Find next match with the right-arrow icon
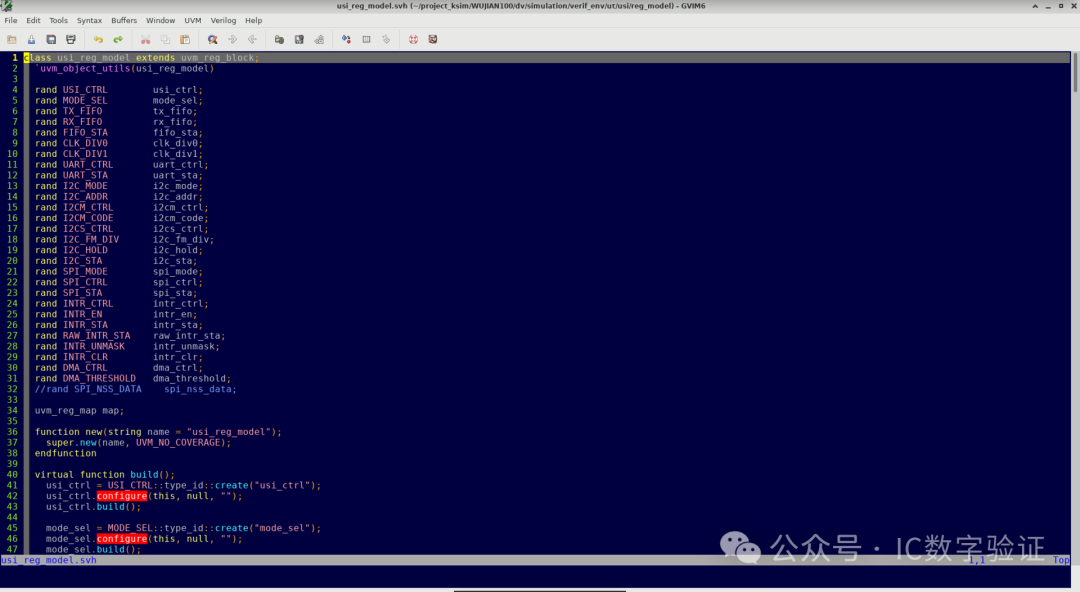The height and width of the screenshot is (592, 1080). pos(233,39)
